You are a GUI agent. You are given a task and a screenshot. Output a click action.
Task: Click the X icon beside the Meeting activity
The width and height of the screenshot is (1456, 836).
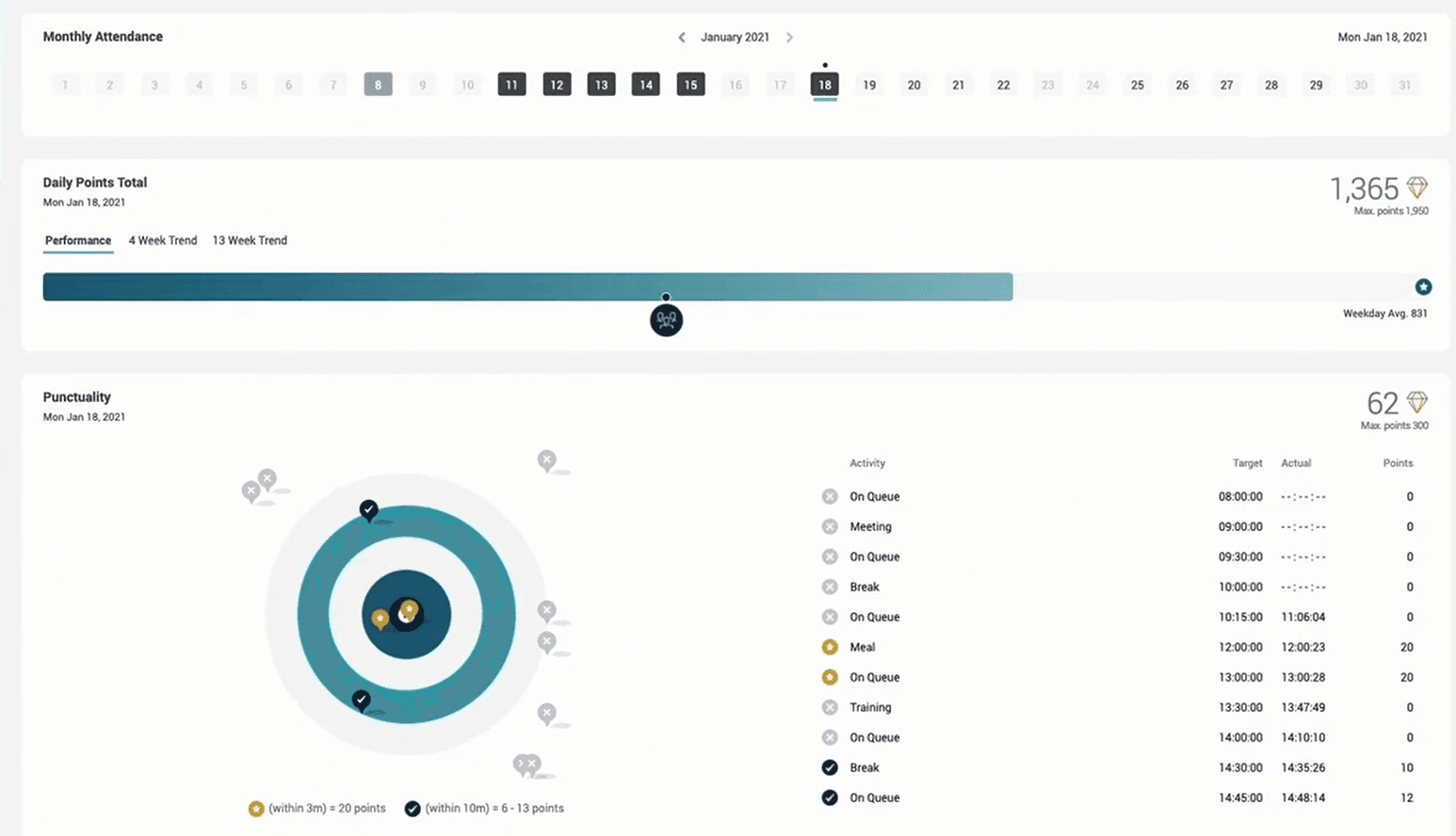(x=830, y=526)
